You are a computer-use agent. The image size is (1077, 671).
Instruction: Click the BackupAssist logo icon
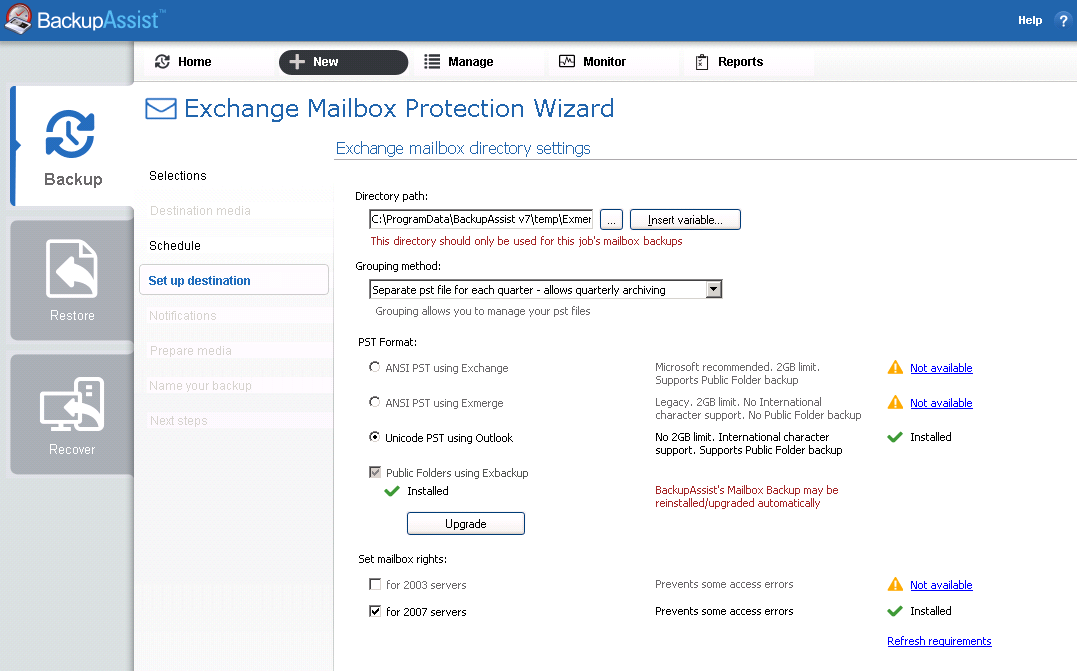point(19,19)
